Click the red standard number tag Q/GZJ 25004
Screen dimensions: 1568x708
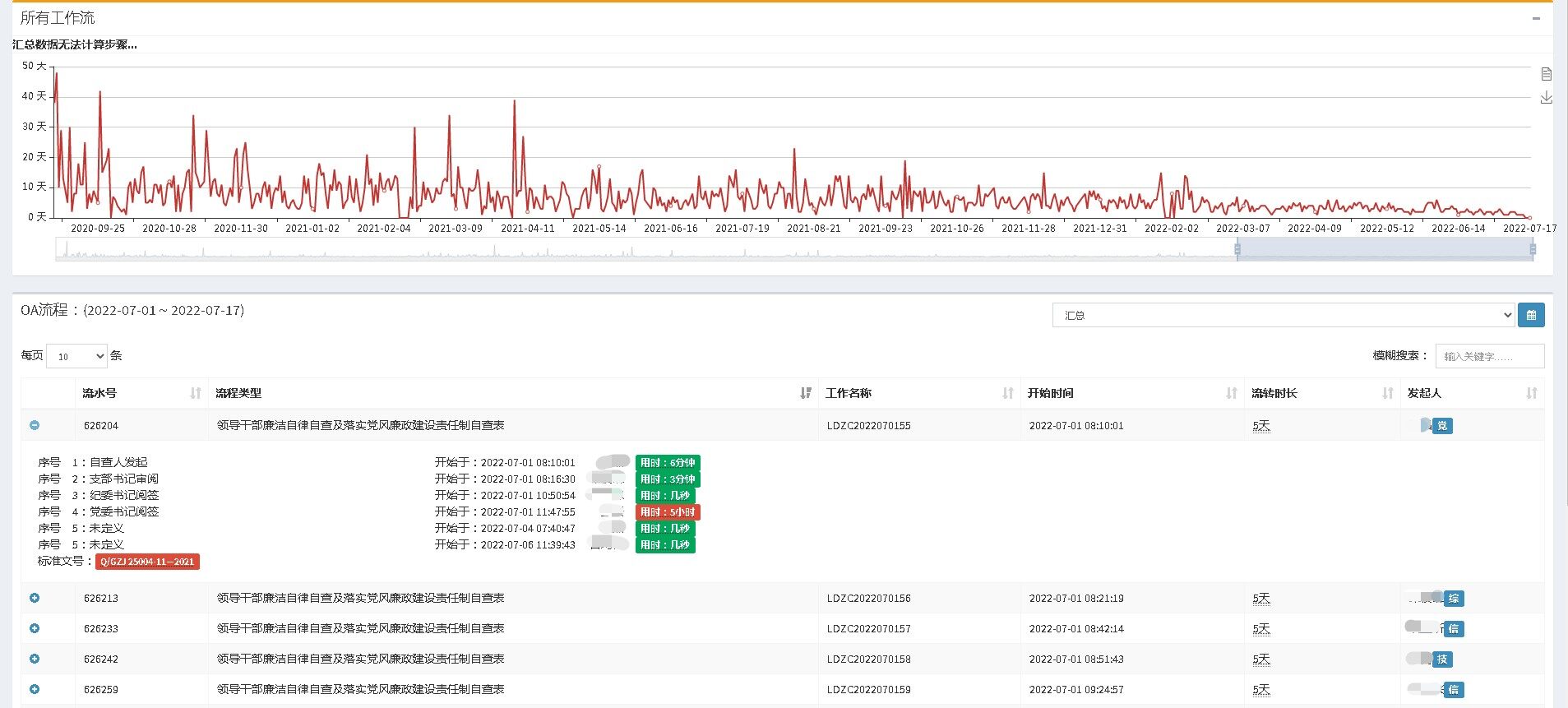tap(147, 562)
